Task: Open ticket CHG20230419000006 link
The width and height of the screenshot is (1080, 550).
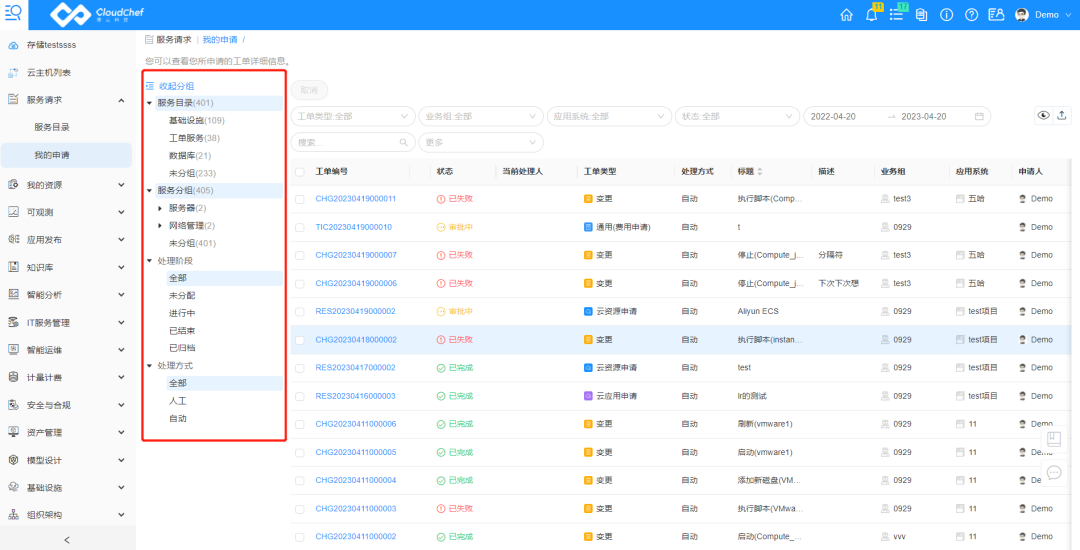Action: tap(355, 283)
